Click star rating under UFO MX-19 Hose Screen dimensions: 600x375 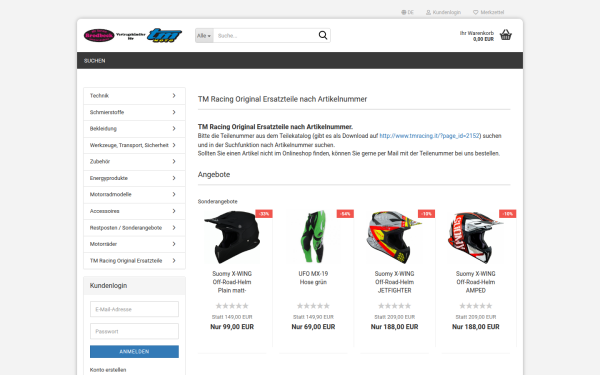[313, 306]
